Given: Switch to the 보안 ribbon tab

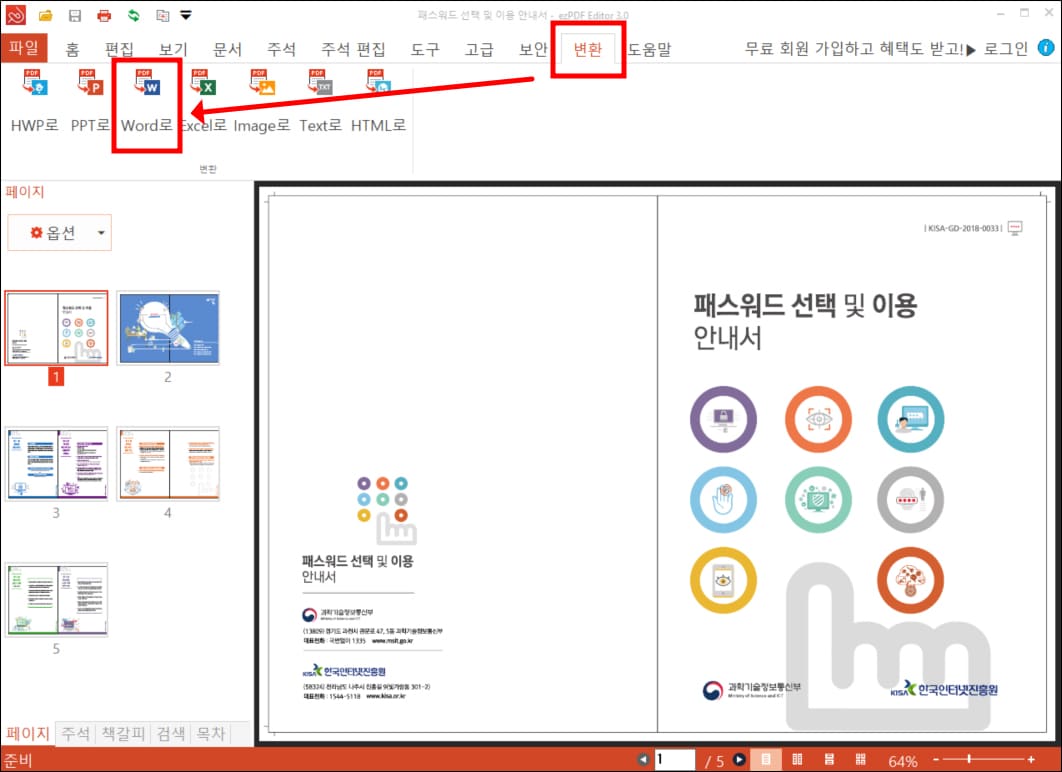Looking at the screenshot, I should [532, 47].
